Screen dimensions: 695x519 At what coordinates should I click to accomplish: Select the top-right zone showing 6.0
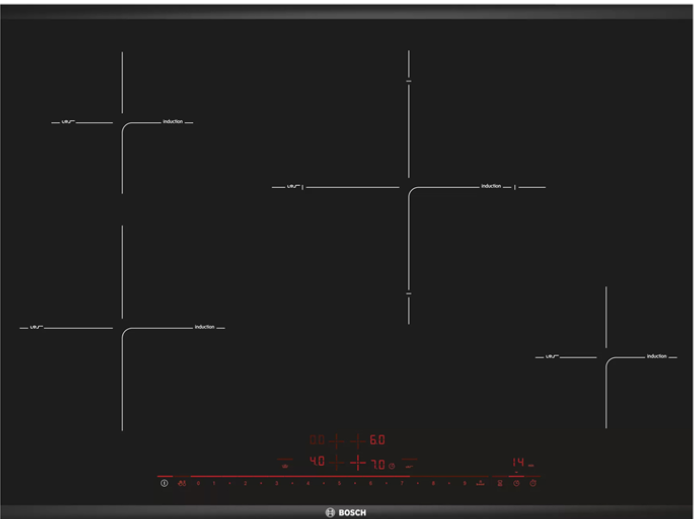coord(377,440)
